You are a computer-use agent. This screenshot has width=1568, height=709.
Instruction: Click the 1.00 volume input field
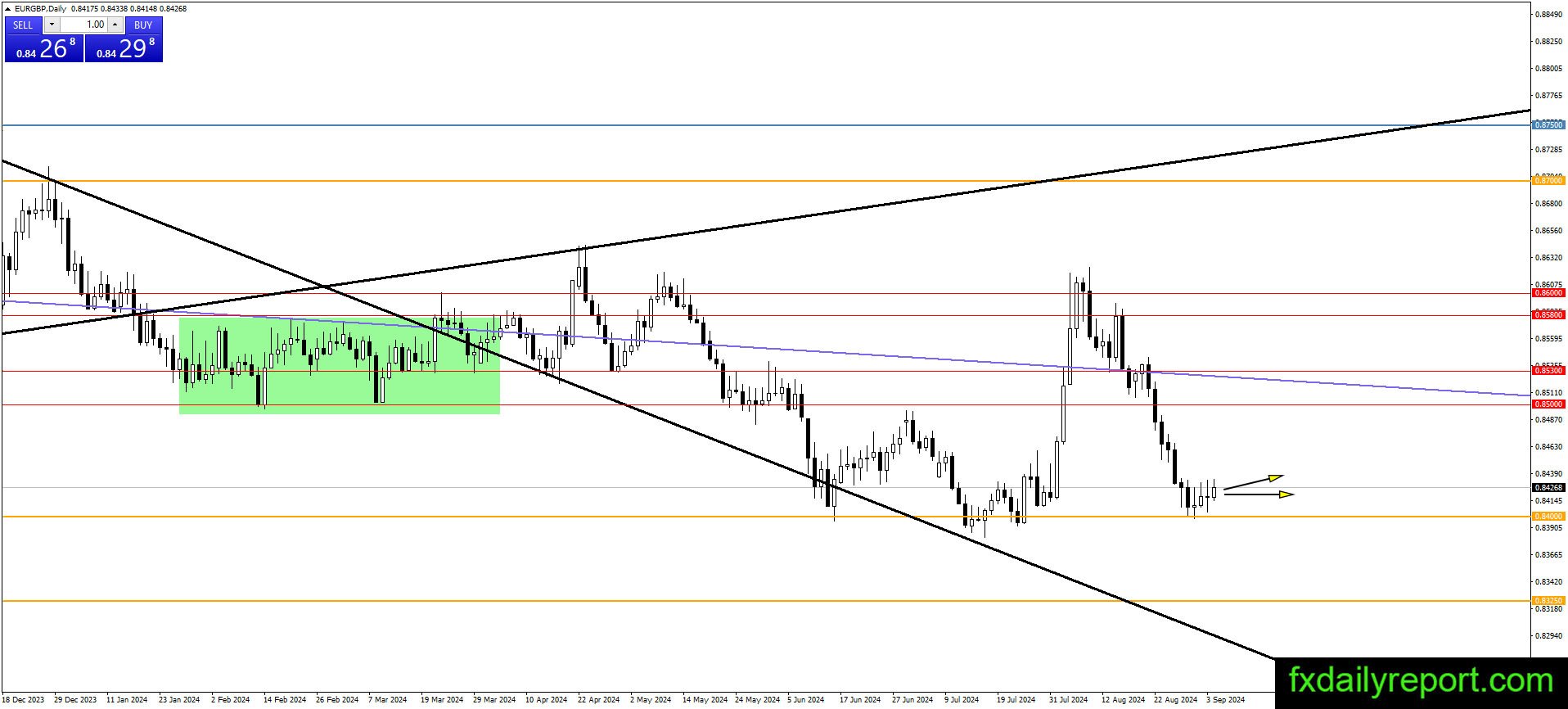pos(83,25)
